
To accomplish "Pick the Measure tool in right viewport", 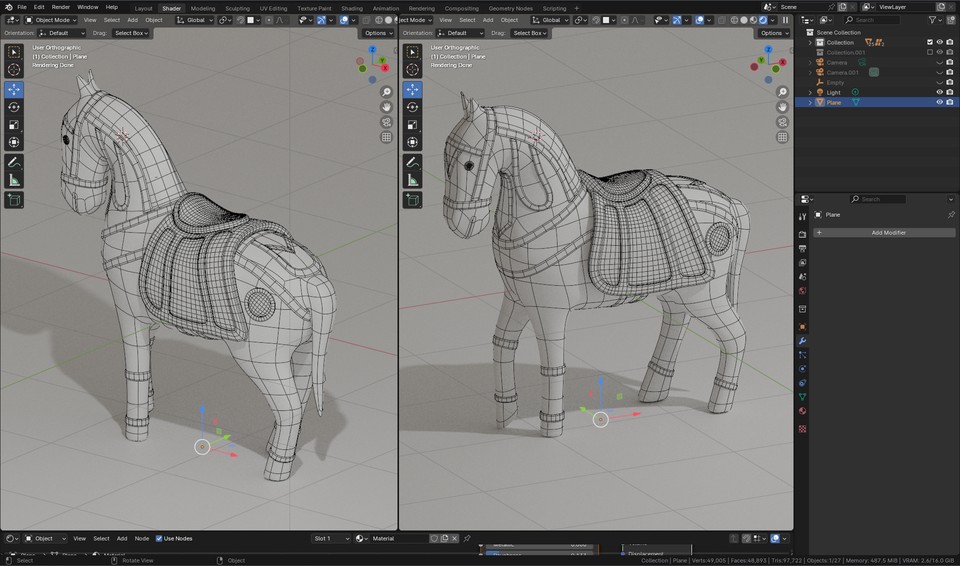I will pos(413,180).
